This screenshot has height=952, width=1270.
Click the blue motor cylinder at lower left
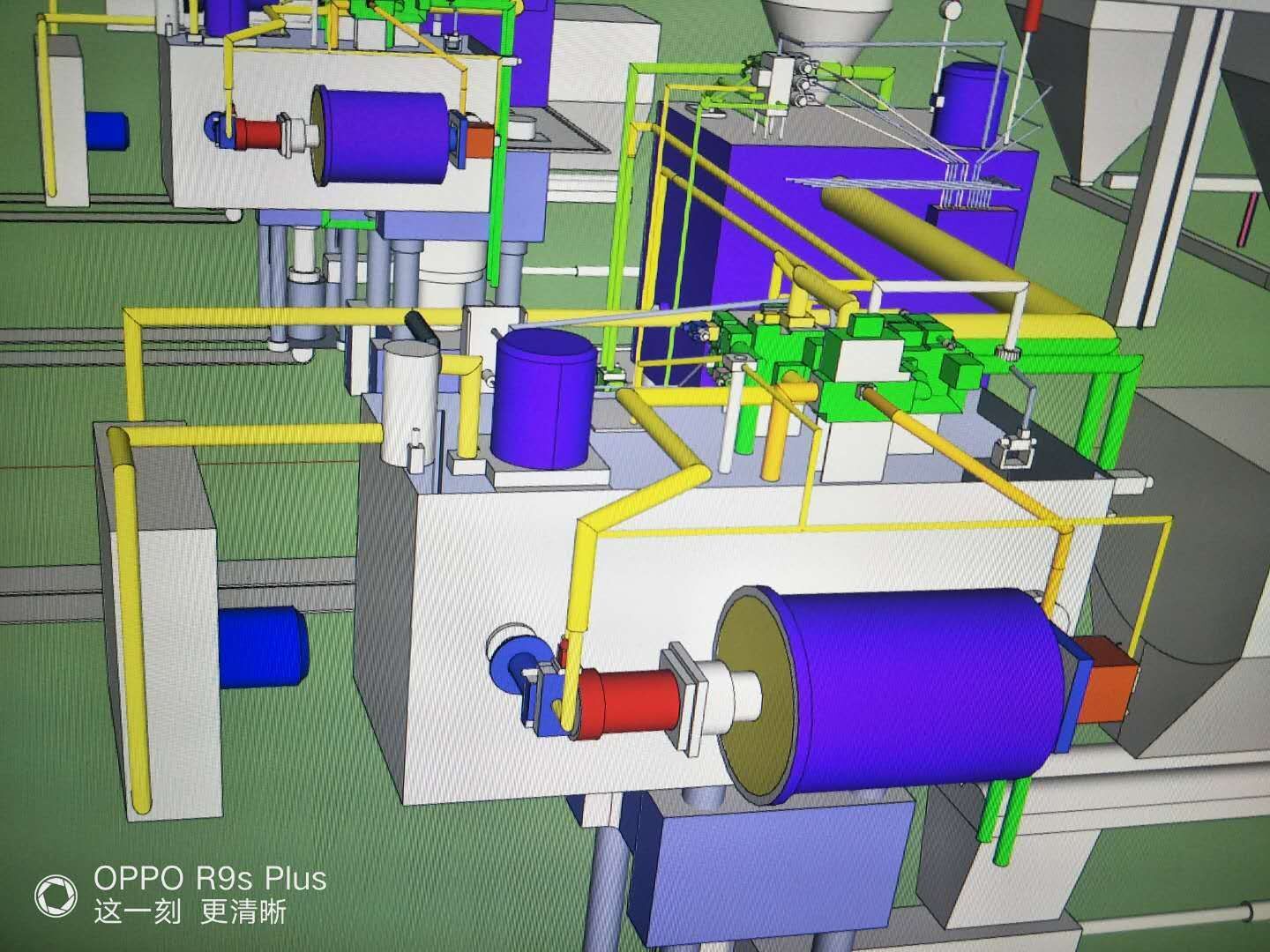click(262, 646)
